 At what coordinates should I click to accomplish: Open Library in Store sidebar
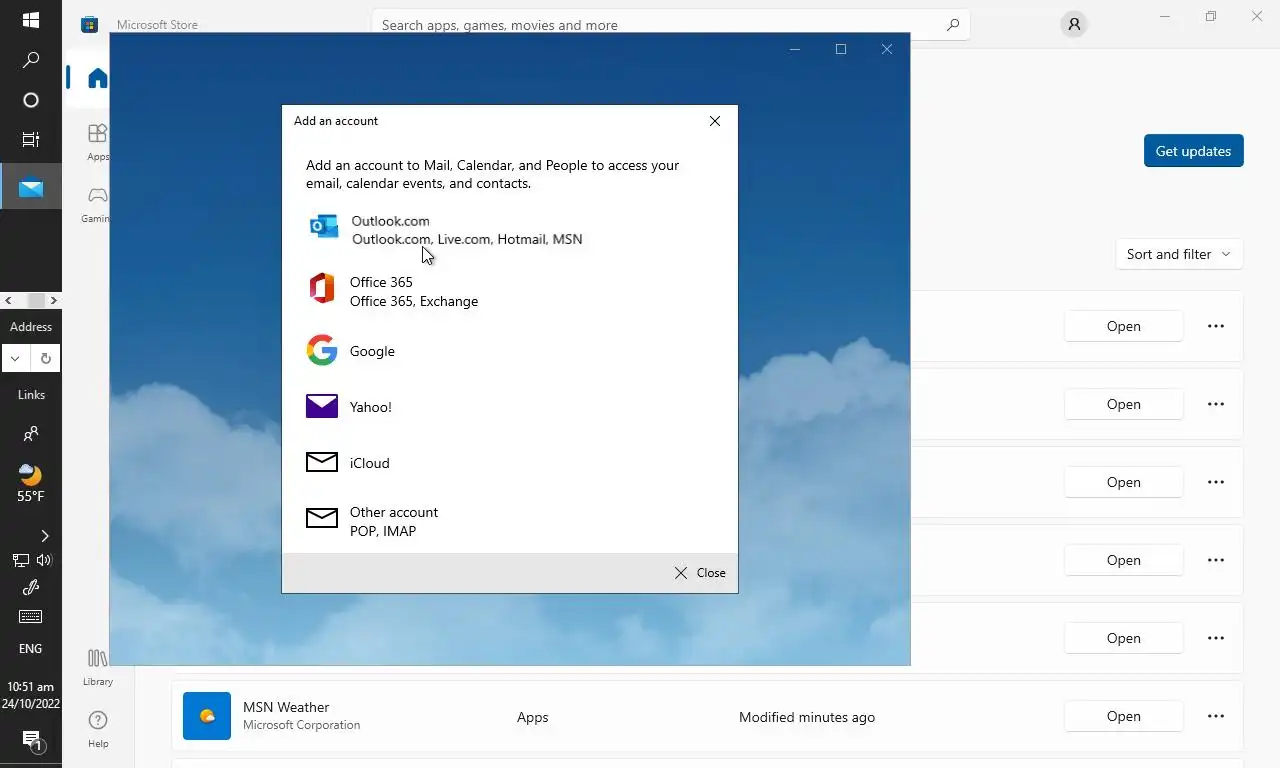click(x=97, y=667)
